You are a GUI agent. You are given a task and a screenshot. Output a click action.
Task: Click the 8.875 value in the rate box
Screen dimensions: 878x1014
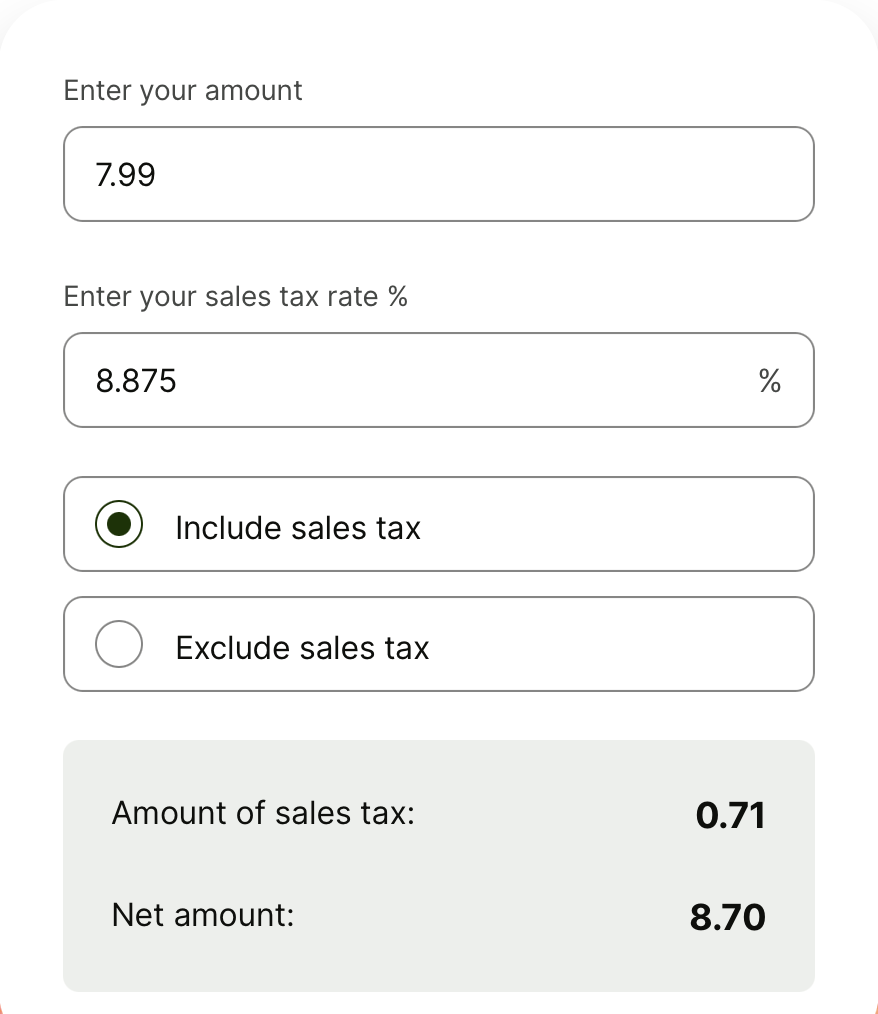[x=135, y=381]
